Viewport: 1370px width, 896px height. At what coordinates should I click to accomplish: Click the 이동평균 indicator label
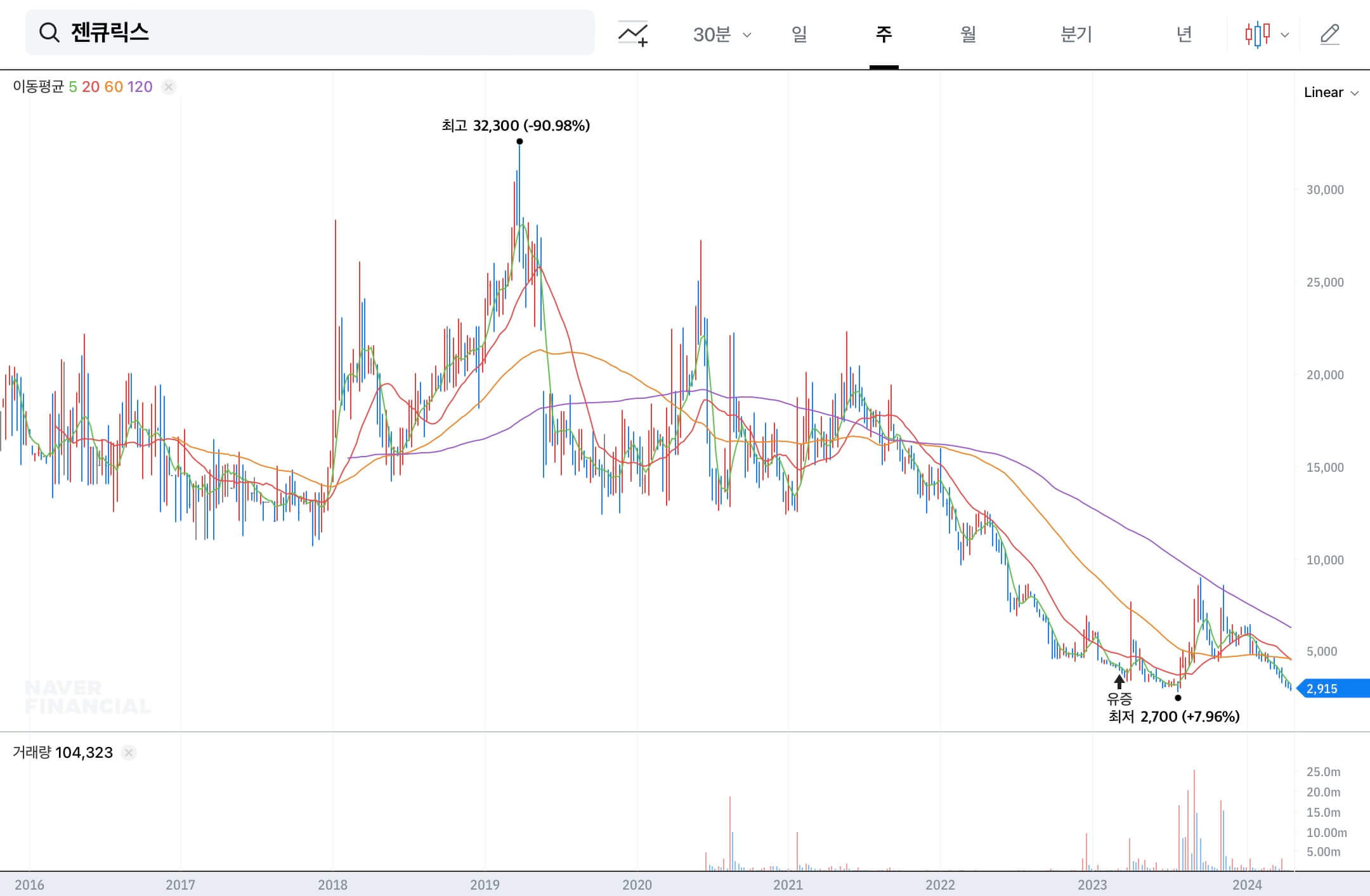coord(38,87)
